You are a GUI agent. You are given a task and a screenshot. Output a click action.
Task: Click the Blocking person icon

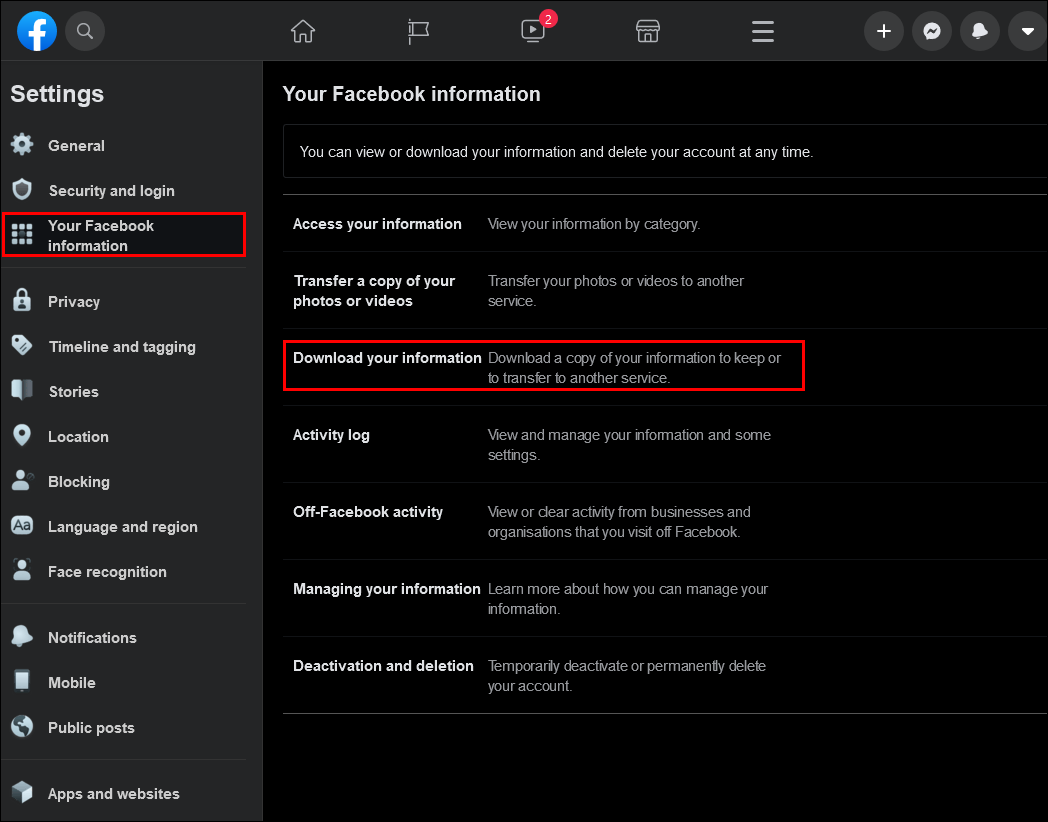(22, 481)
